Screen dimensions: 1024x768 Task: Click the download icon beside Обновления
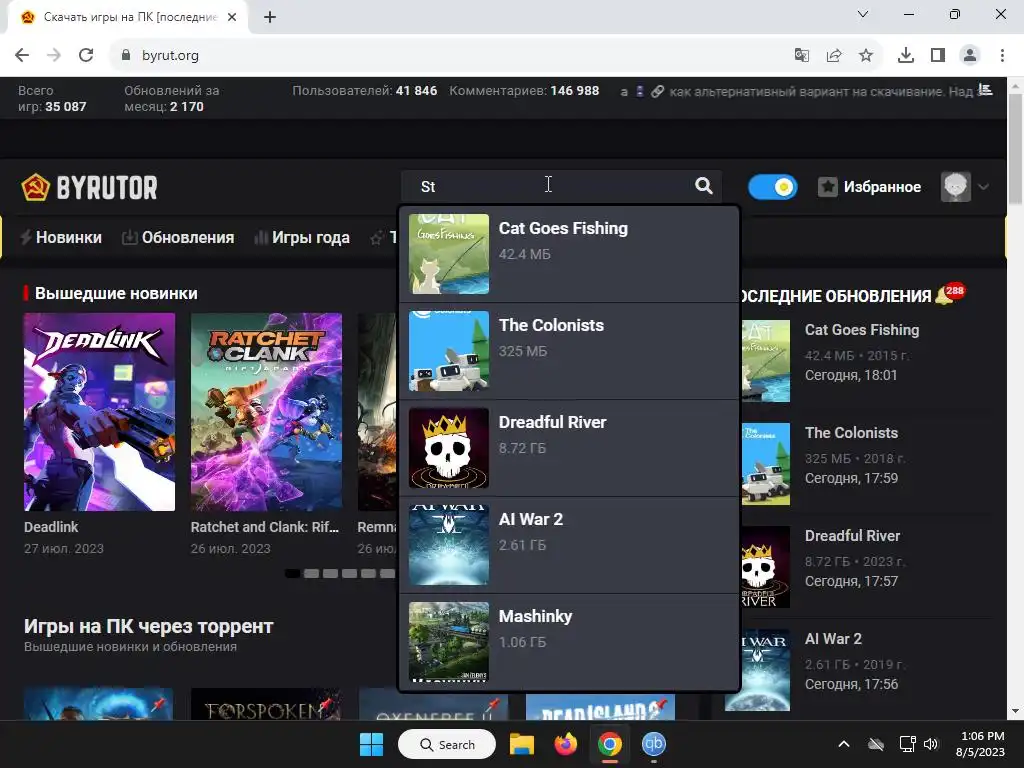coord(129,237)
